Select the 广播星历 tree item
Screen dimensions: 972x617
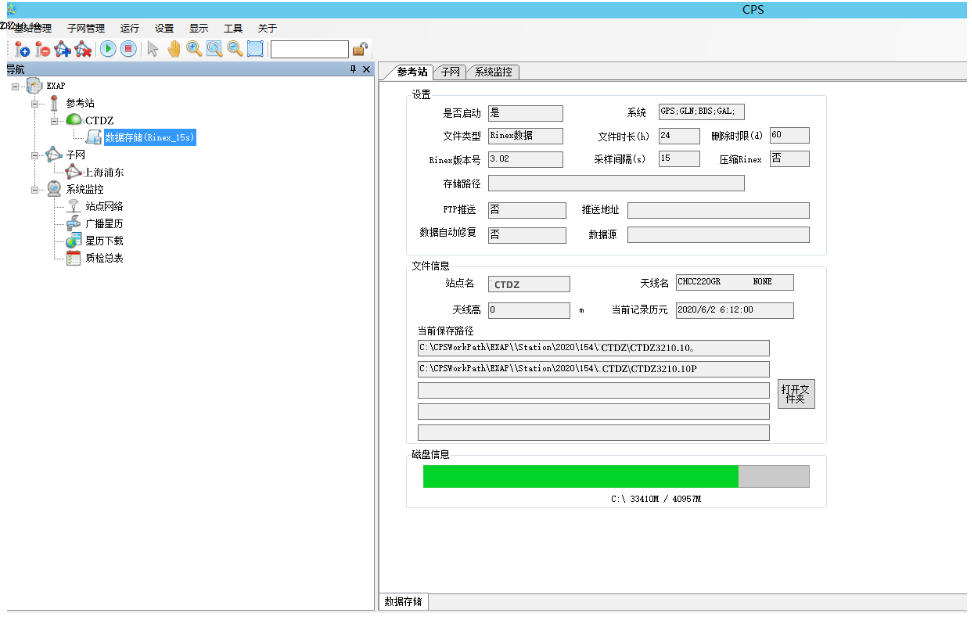[x=104, y=224]
